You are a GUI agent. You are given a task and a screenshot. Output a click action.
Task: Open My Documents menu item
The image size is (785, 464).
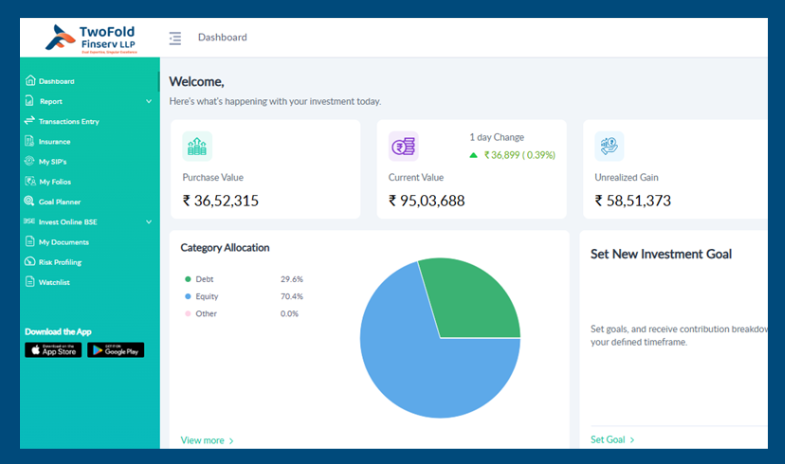click(x=63, y=242)
